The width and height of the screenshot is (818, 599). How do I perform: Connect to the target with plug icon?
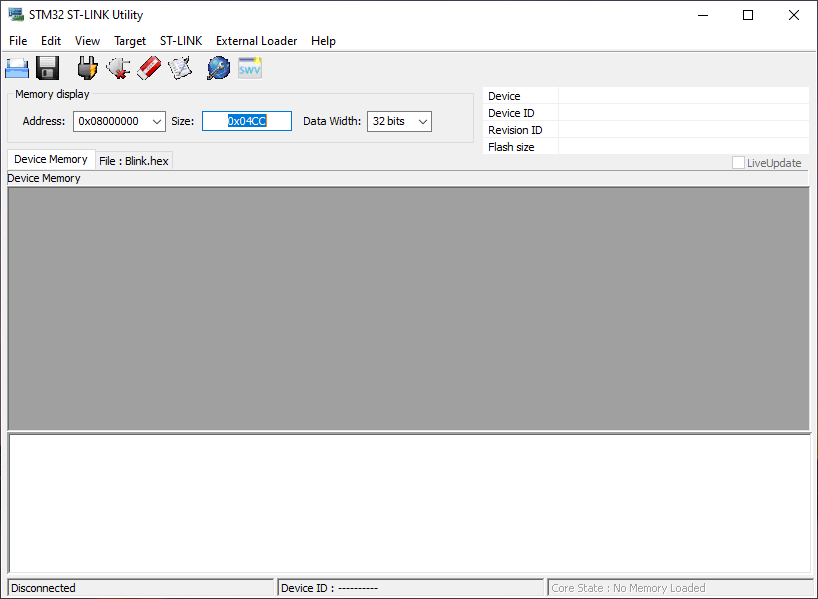click(87, 68)
